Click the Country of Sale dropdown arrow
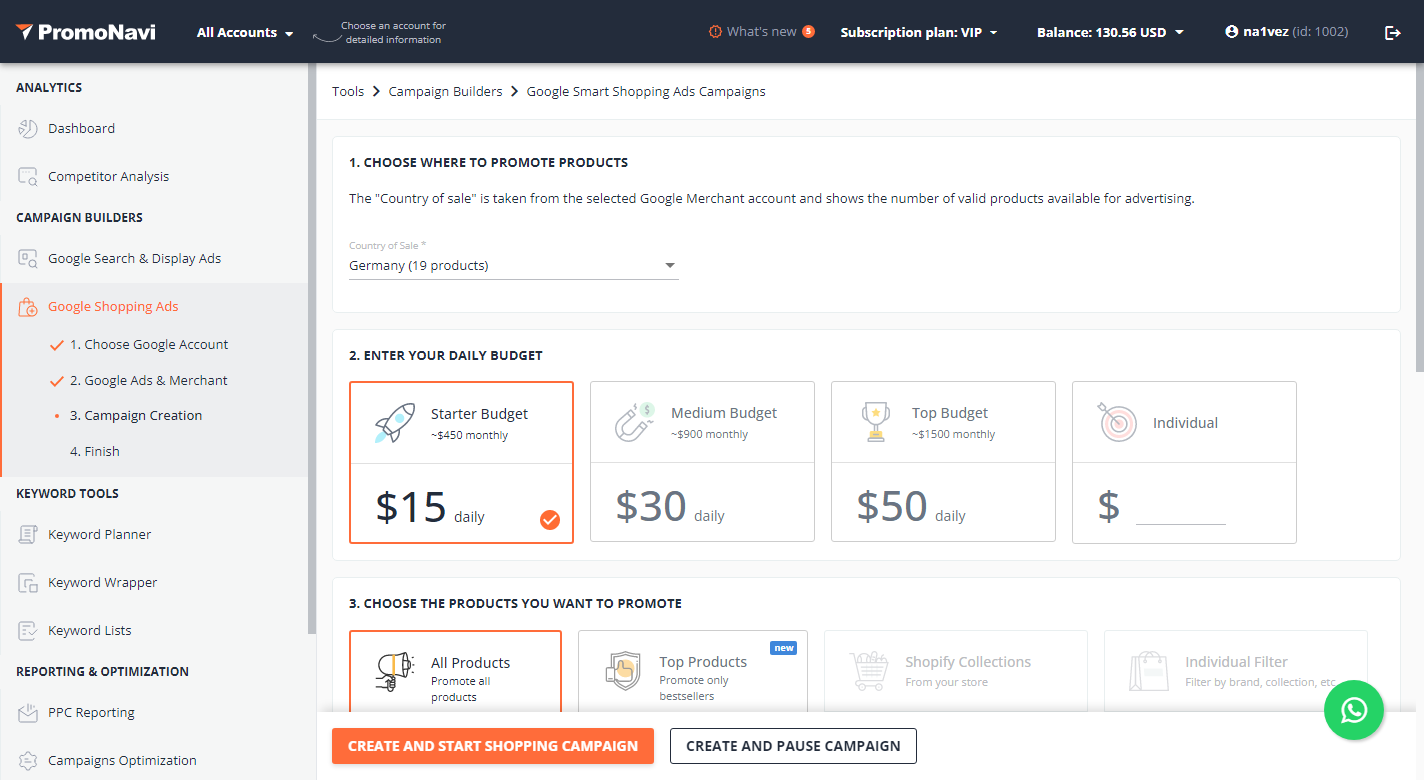 click(670, 266)
